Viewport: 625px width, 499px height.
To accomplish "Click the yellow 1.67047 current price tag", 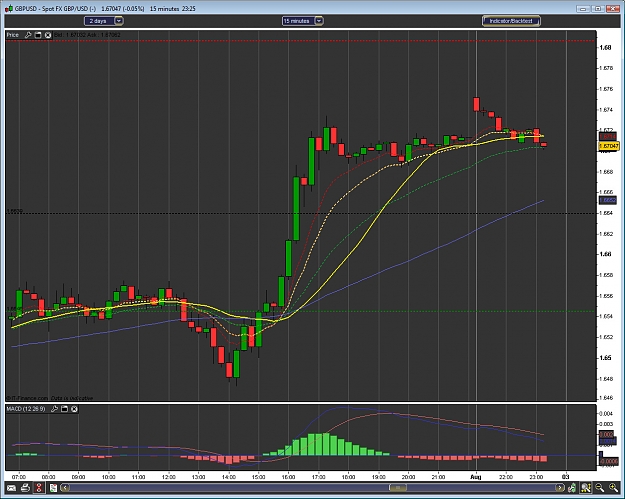I will tap(609, 146).
